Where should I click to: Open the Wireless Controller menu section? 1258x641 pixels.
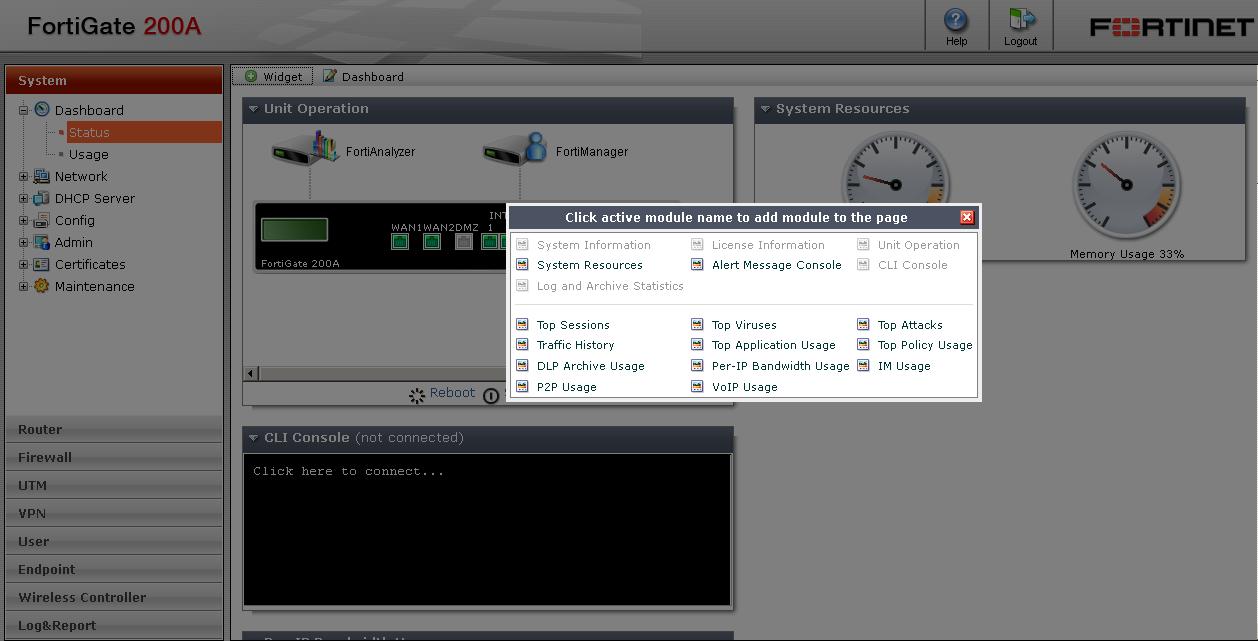(114, 597)
